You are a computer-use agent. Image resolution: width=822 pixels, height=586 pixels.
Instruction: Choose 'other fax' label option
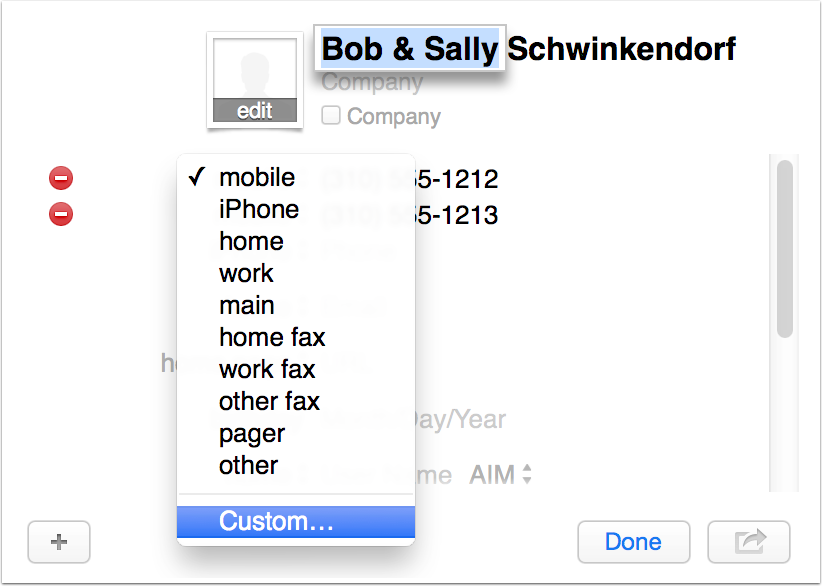click(x=269, y=402)
